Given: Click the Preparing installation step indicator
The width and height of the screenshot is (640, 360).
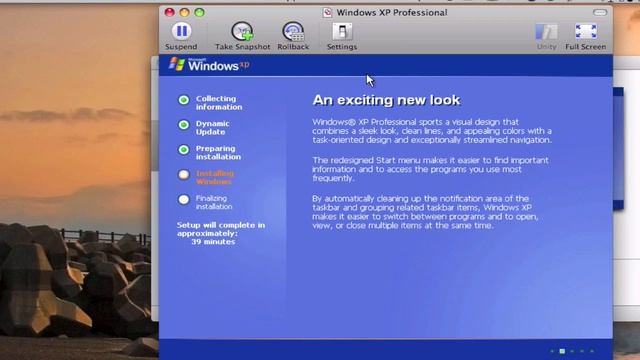Looking at the screenshot, I should point(184,150).
